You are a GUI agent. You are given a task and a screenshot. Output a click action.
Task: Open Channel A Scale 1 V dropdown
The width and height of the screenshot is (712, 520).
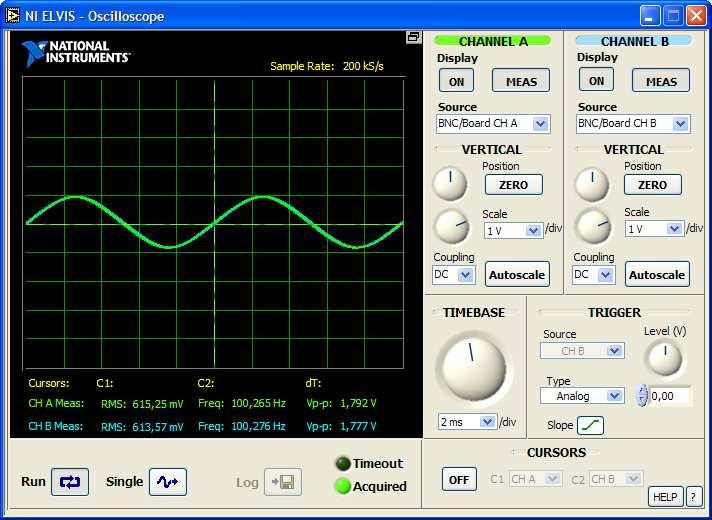(514, 231)
